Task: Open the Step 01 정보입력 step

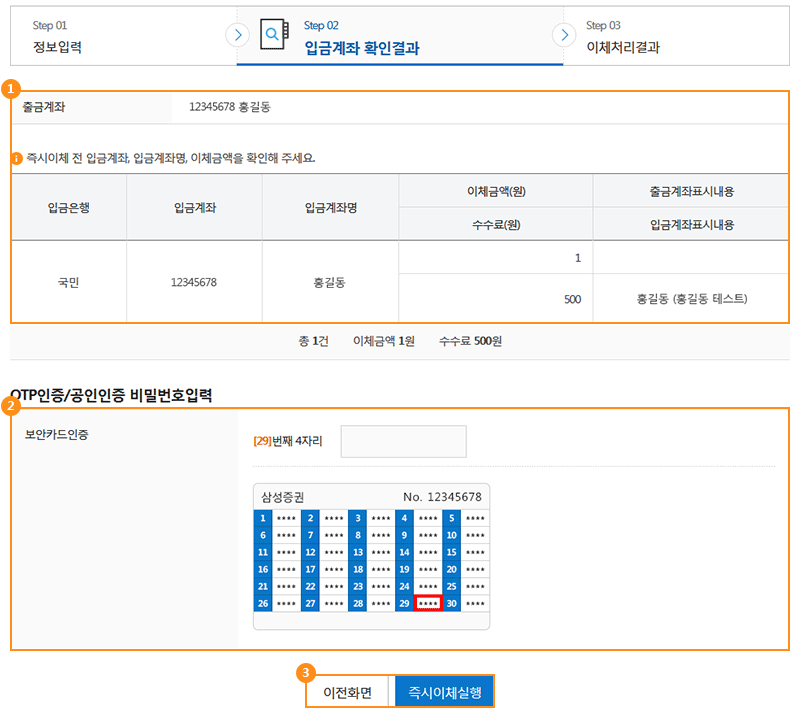Action: [123, 36]
